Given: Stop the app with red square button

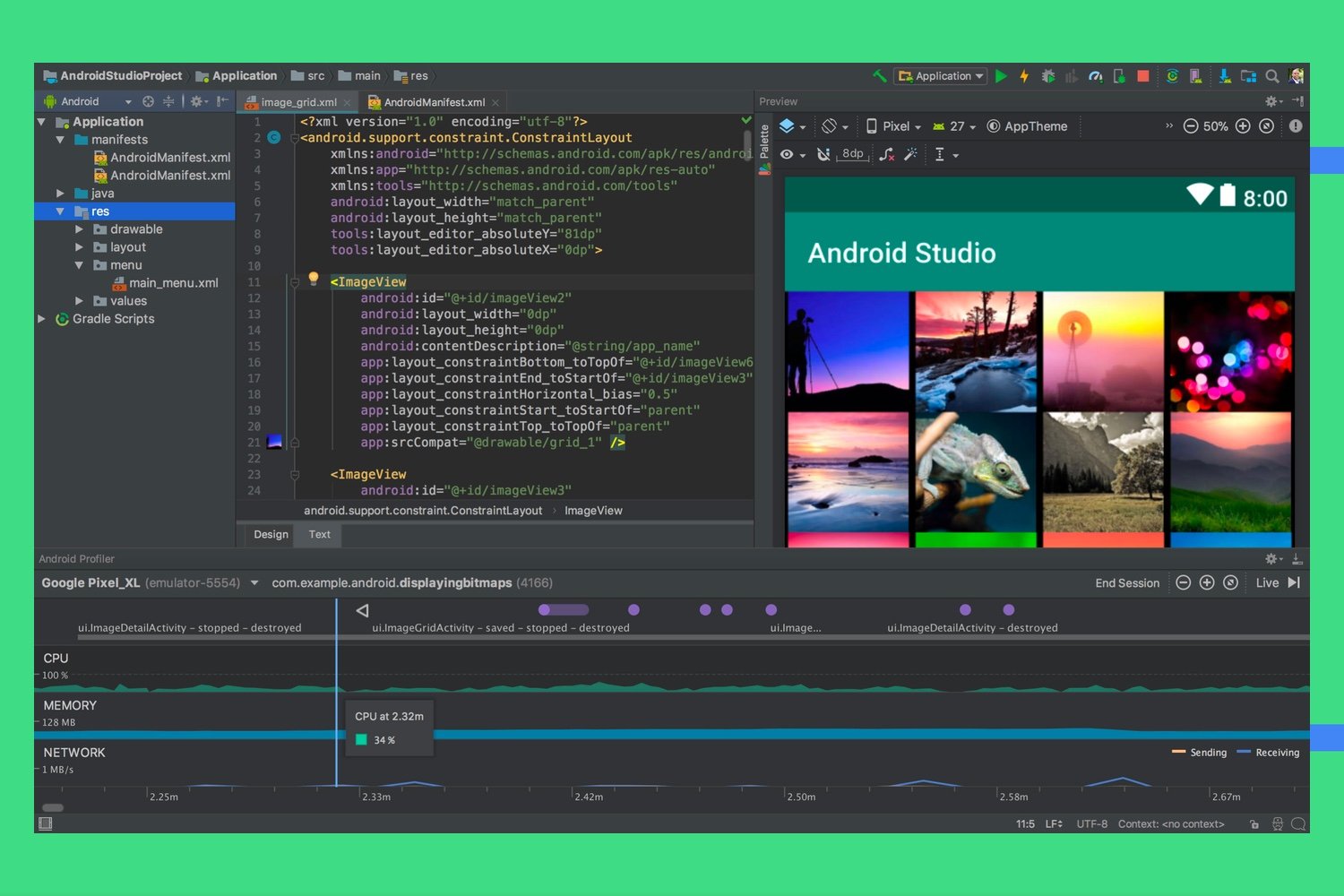Looking at the screenshot, I should [x=1142, y=76].
